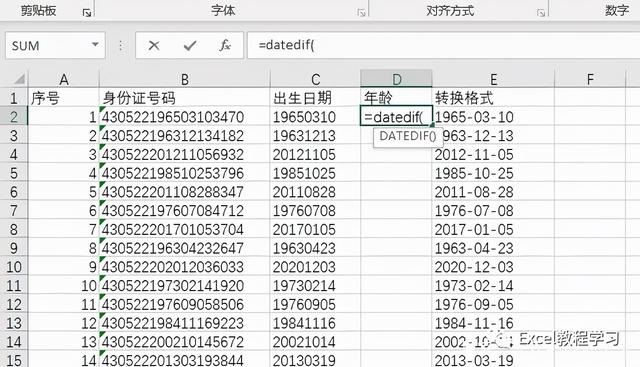Screen dimensions: 640x367
Task: Click the 身份证号码 header cell
Action: click(x=184, y=98)
